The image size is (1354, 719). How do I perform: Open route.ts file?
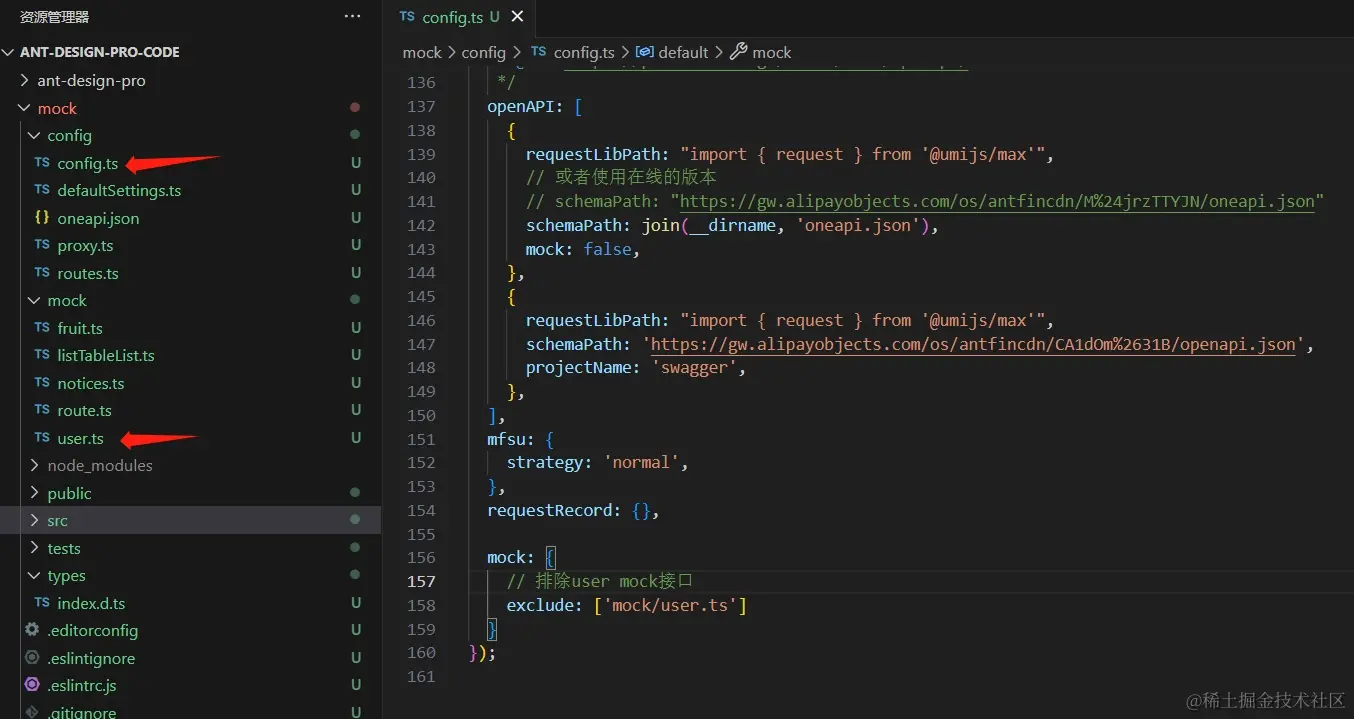[84, 410]
